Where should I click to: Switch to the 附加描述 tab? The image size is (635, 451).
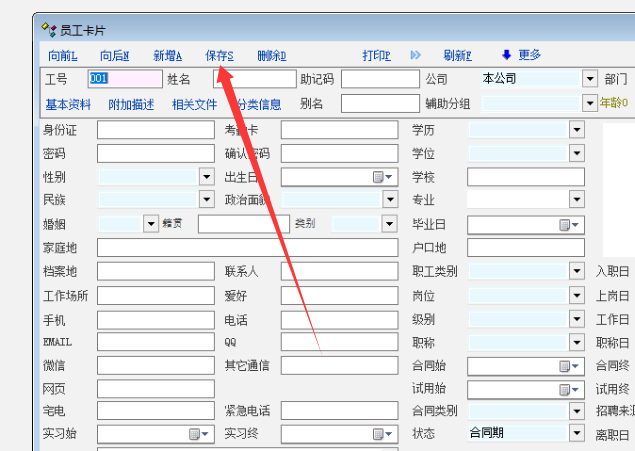click(131, 104)
